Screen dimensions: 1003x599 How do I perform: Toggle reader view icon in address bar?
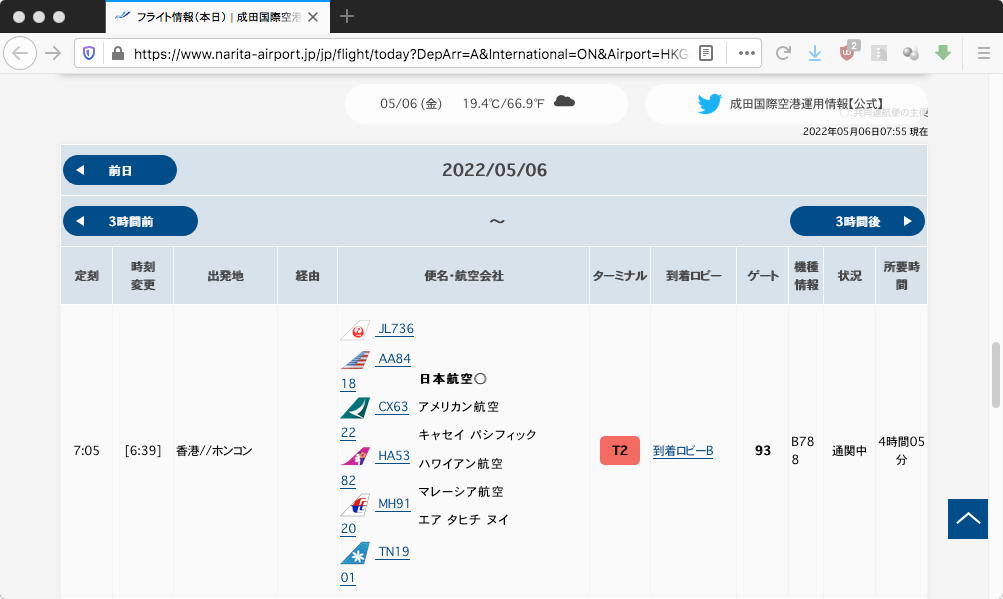coord(706,53)
